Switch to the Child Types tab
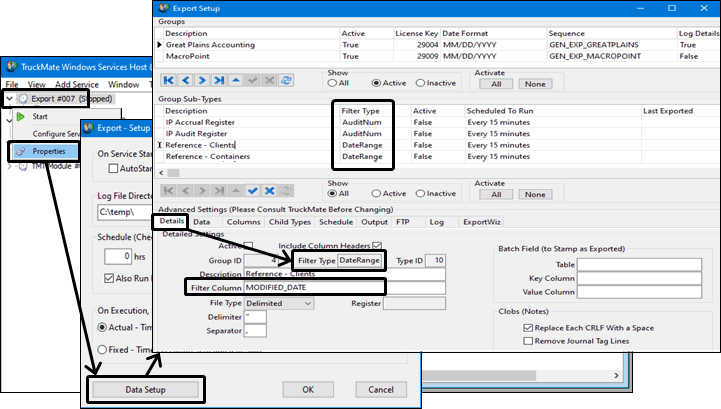 click(x=290, y=222)
